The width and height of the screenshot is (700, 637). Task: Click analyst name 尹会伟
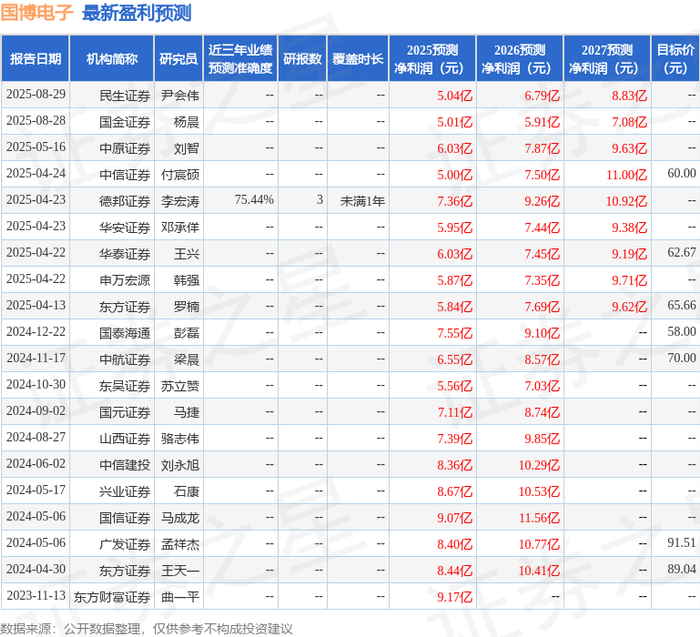click(x=180, y=96)
